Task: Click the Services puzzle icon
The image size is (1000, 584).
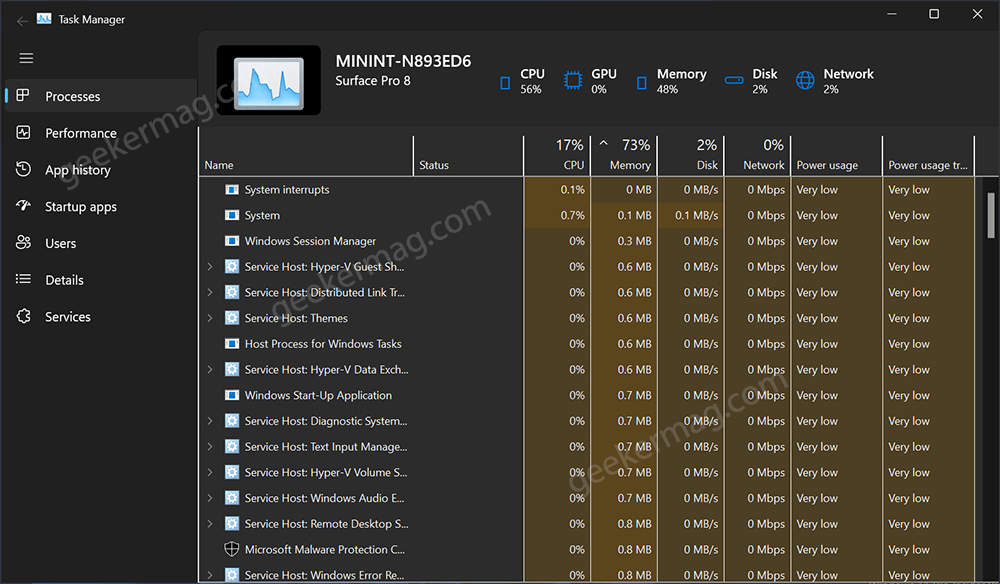Action: point(23,316)
